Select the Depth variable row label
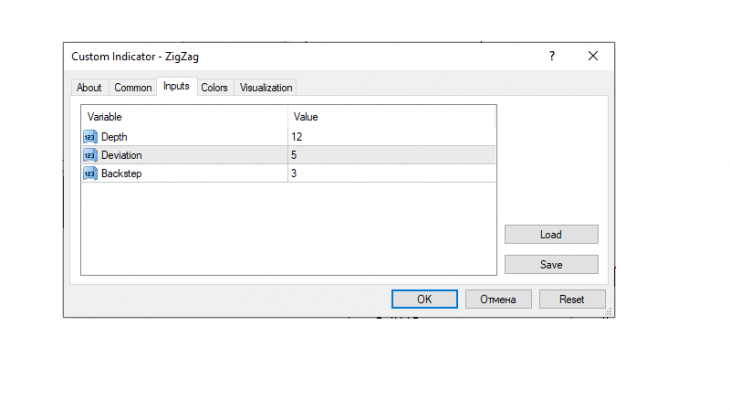This screenshot has height=410, width=730. [x=115, y=136]
